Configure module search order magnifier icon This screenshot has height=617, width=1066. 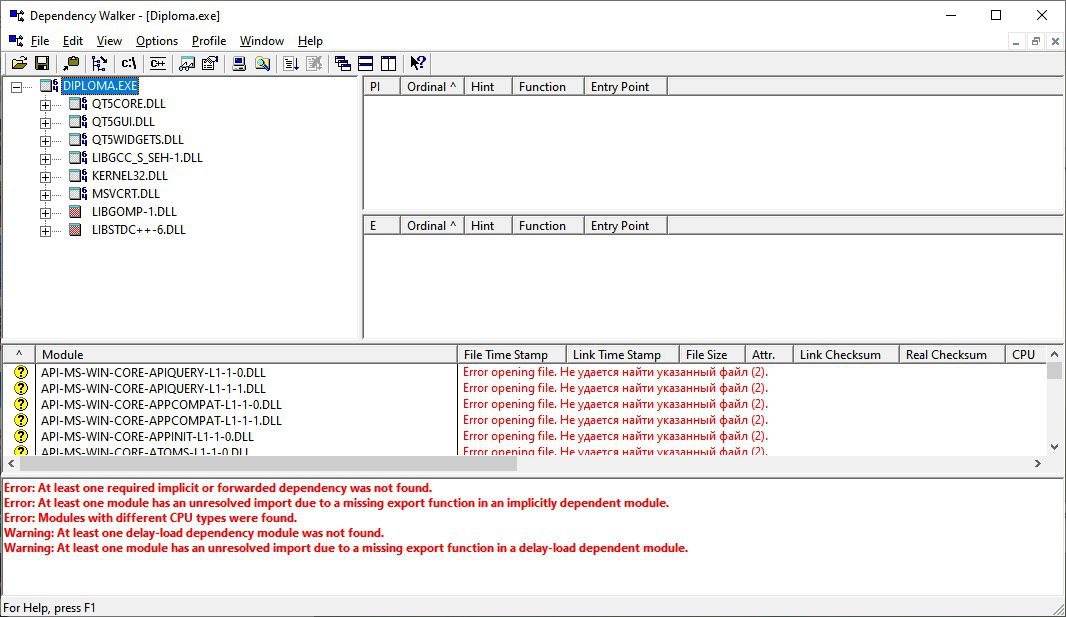(x=262, y=63)
